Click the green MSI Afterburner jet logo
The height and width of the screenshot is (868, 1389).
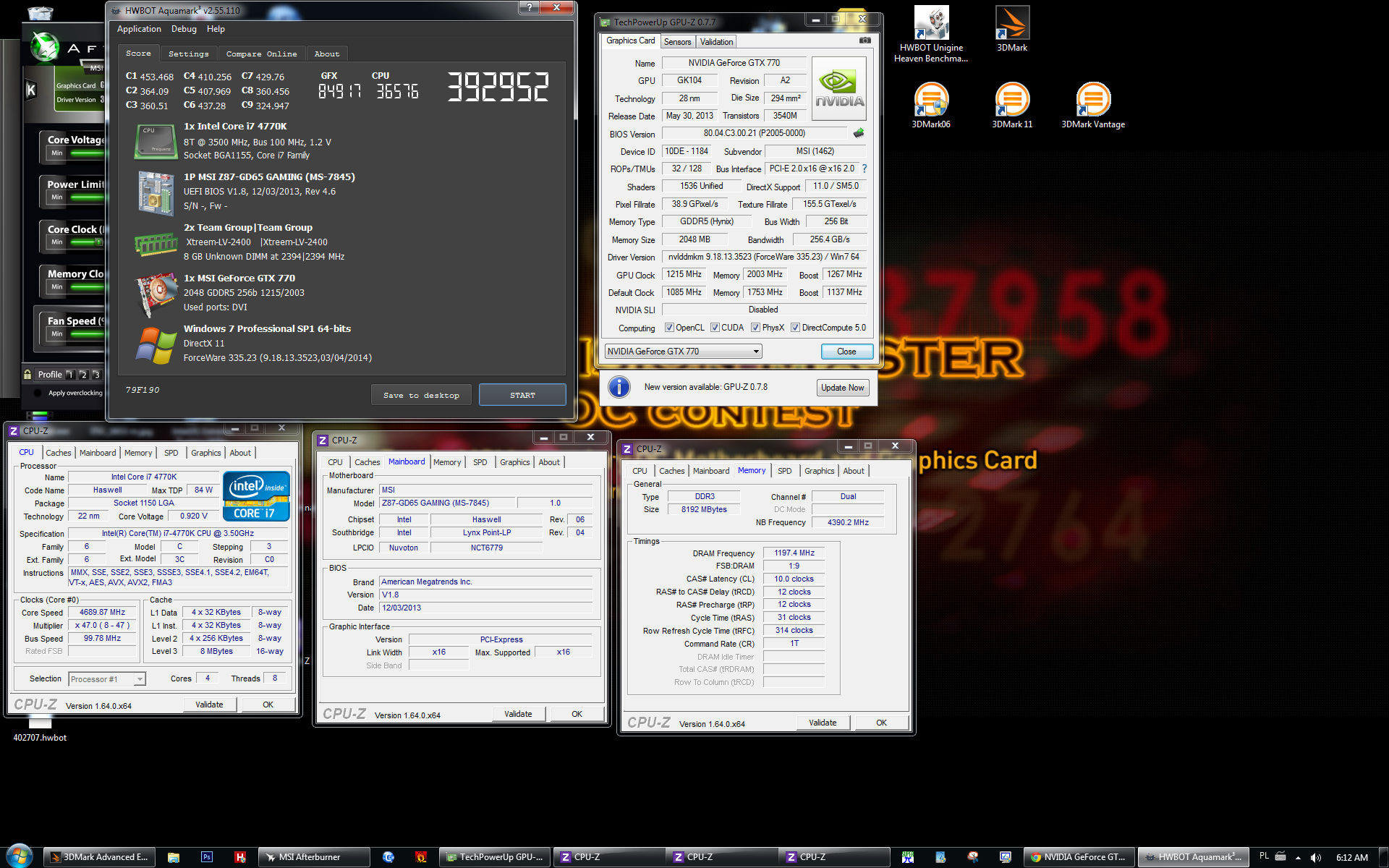[45, 47]
